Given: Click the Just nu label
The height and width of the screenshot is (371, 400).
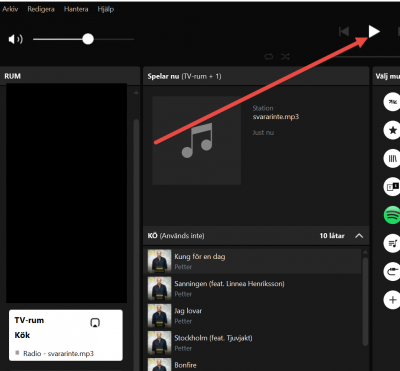Looking at the screenshot, I should click(263, 133).
